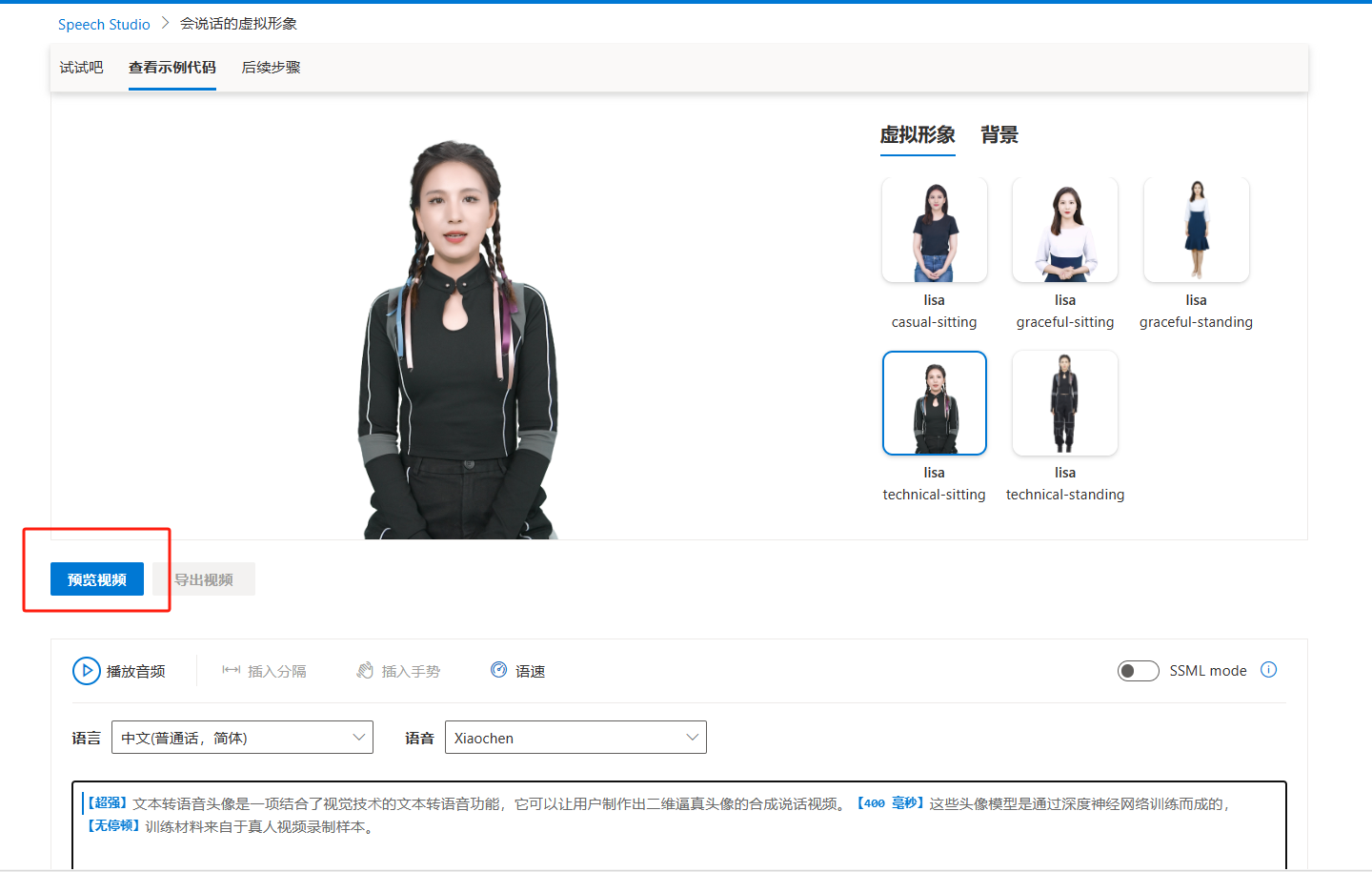Open the 语音 dropdown showing Xiaochen

575,738
